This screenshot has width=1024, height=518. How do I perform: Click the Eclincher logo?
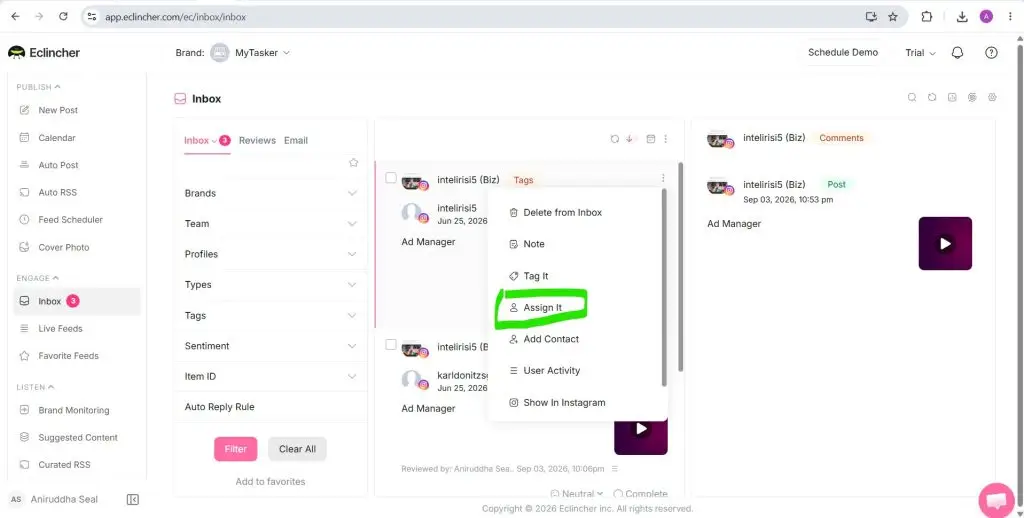pos(44,53)
